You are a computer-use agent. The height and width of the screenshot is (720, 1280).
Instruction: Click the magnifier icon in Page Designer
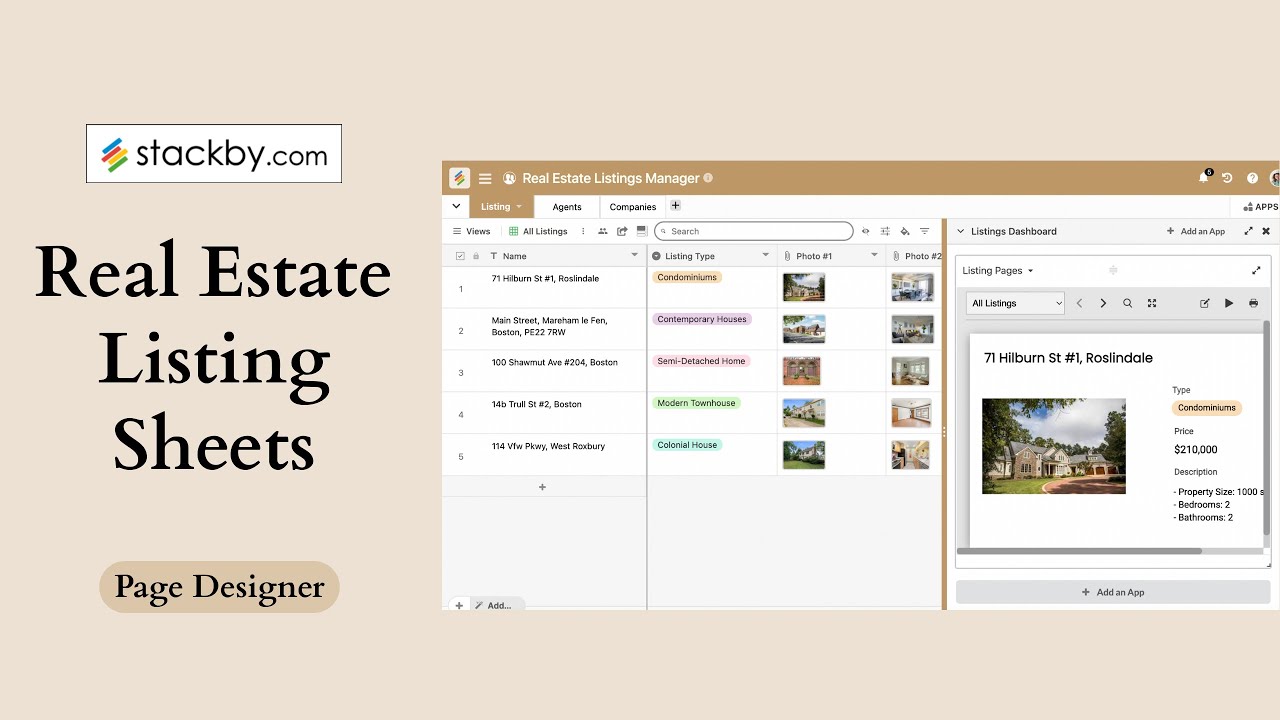[x=1128, y=303]
